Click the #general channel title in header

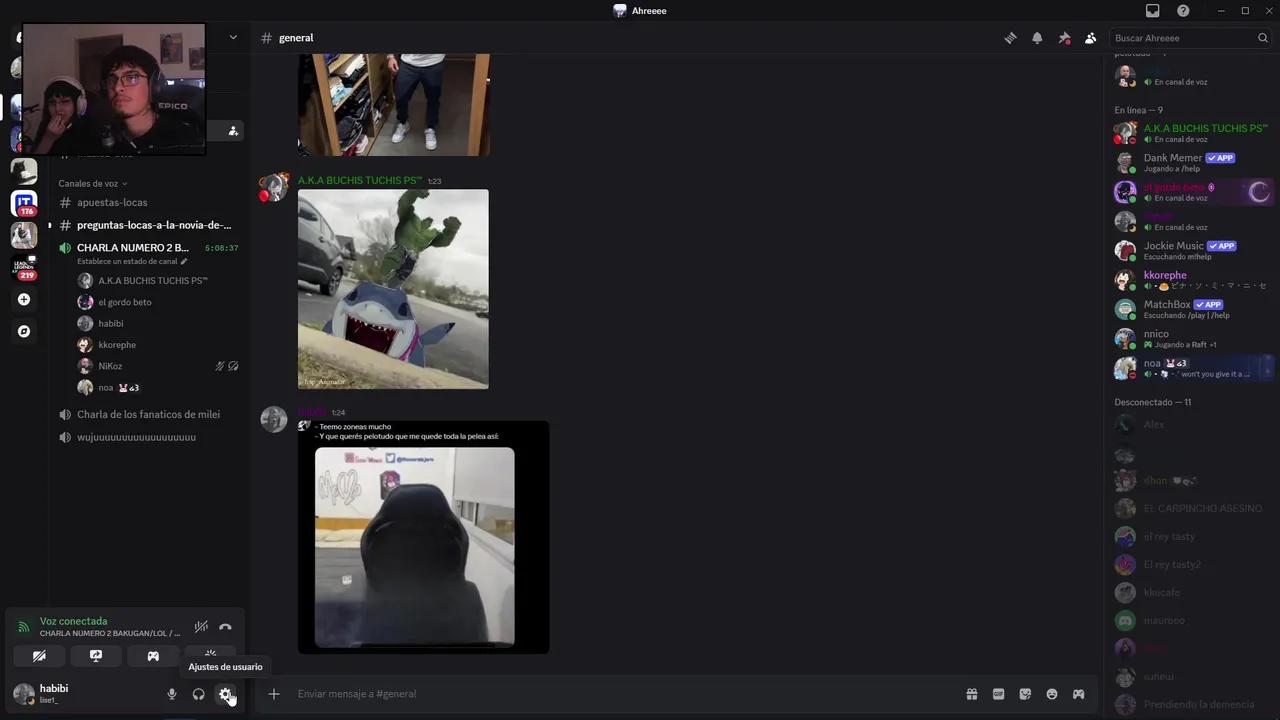(296, 38)
